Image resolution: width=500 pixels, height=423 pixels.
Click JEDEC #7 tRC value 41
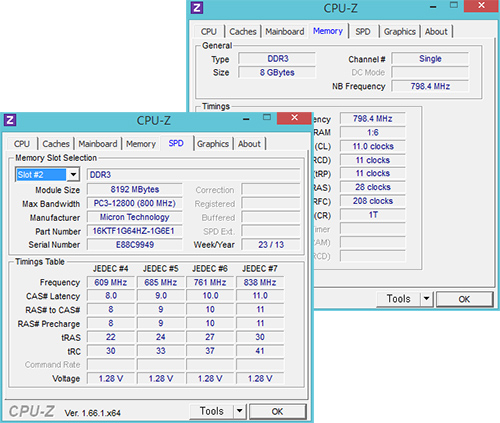(x=260, y=351)
